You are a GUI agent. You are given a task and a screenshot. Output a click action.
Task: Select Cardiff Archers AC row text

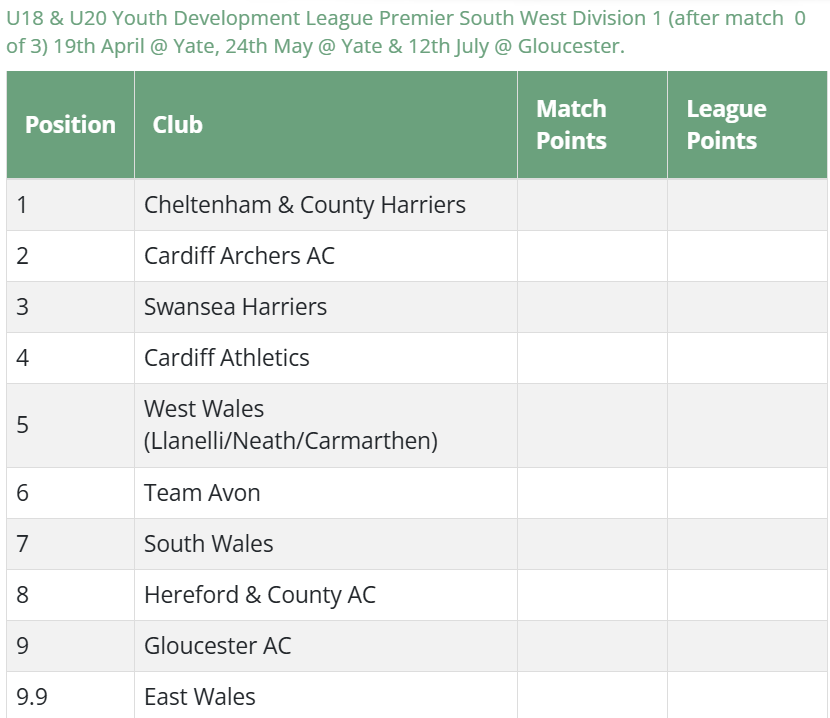pyautogui.click(x=239, y=256)
